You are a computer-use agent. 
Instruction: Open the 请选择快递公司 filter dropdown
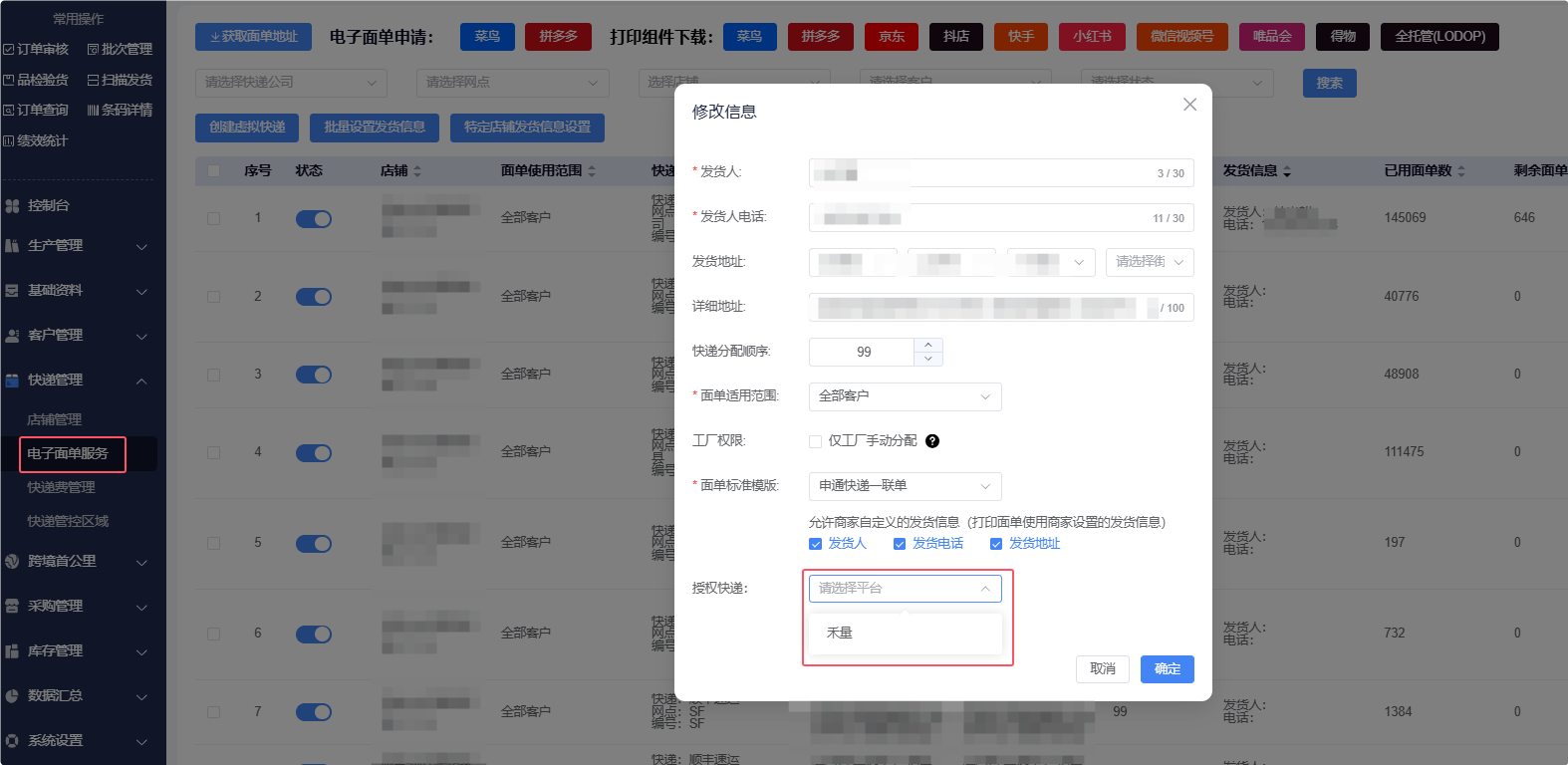(x=292, y=83)
